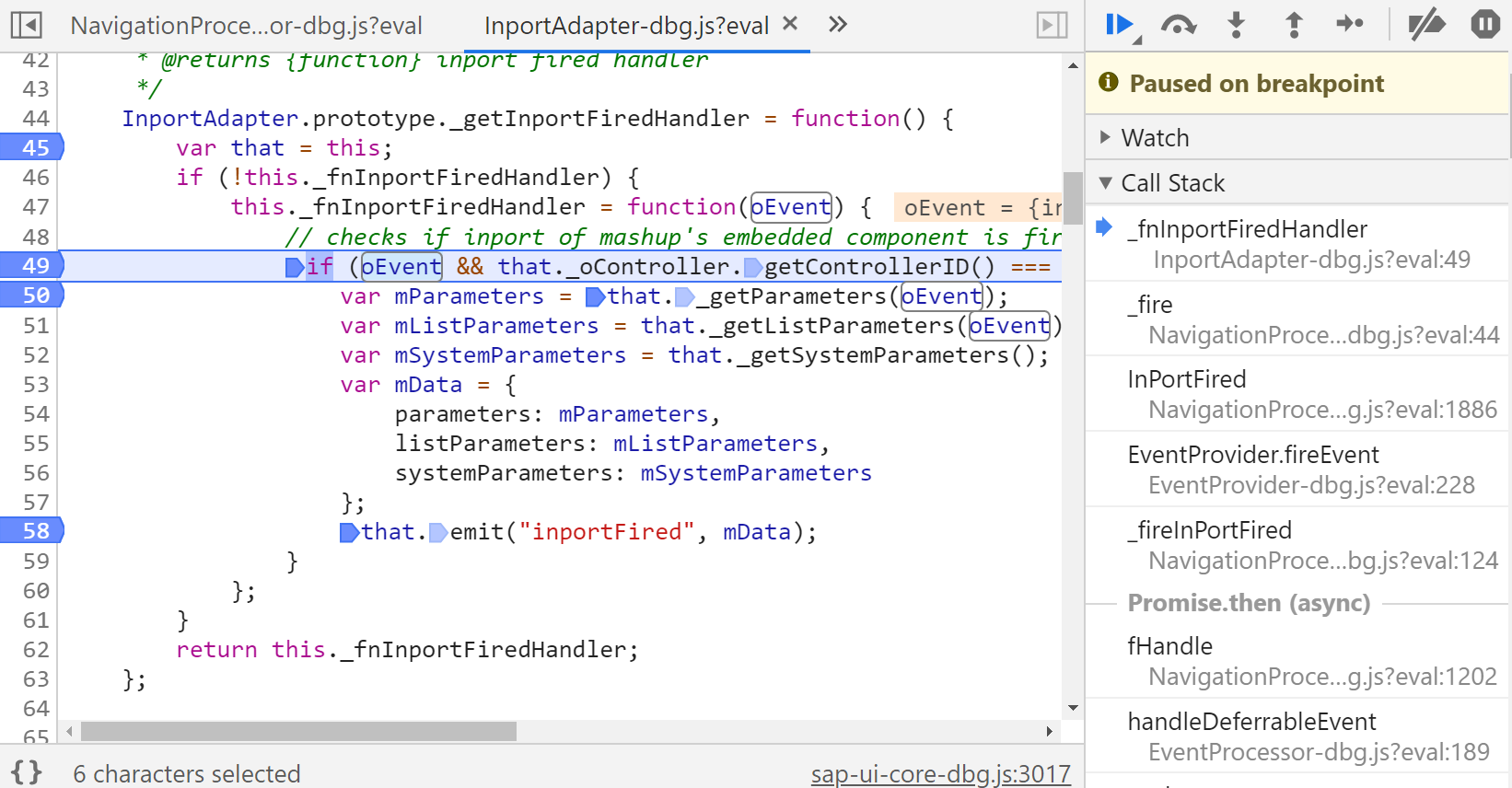Resume script execution
Screen dimensions: 1512x788
(1120, 25)
